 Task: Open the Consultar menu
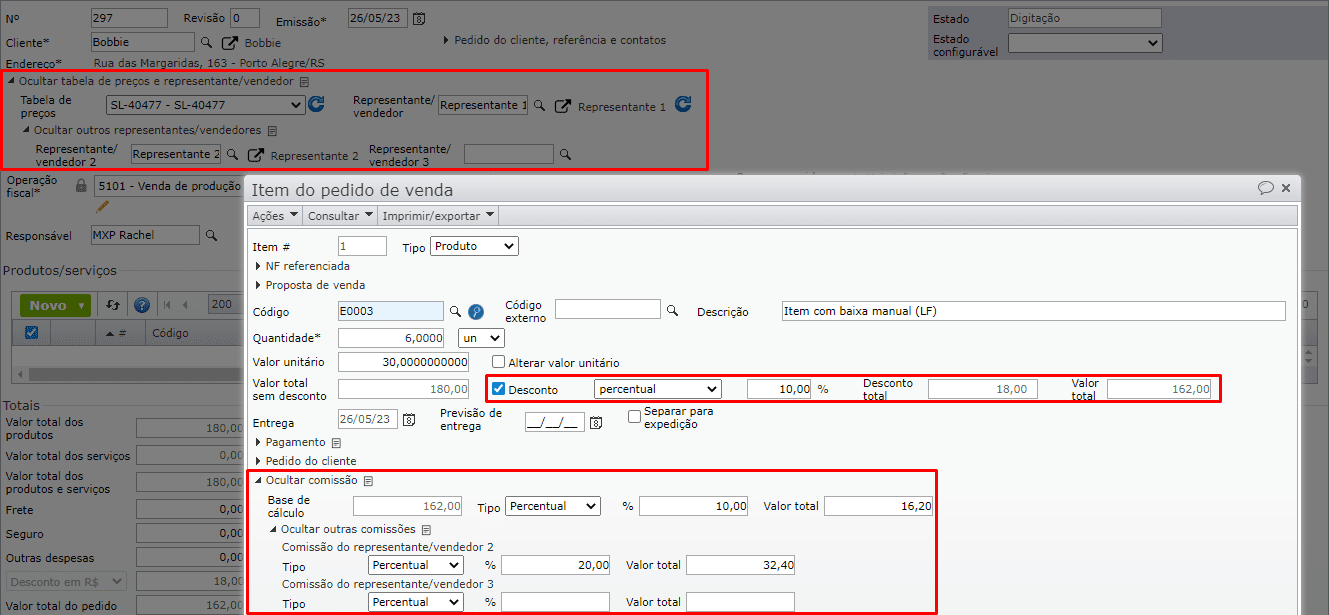[x=340, y=215]
